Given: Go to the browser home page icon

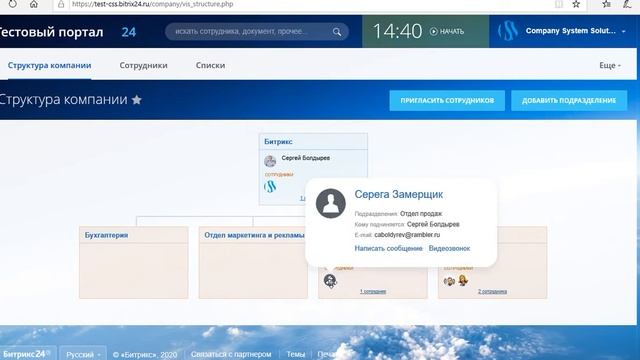Looking at the screenshot, I should 33,4.
